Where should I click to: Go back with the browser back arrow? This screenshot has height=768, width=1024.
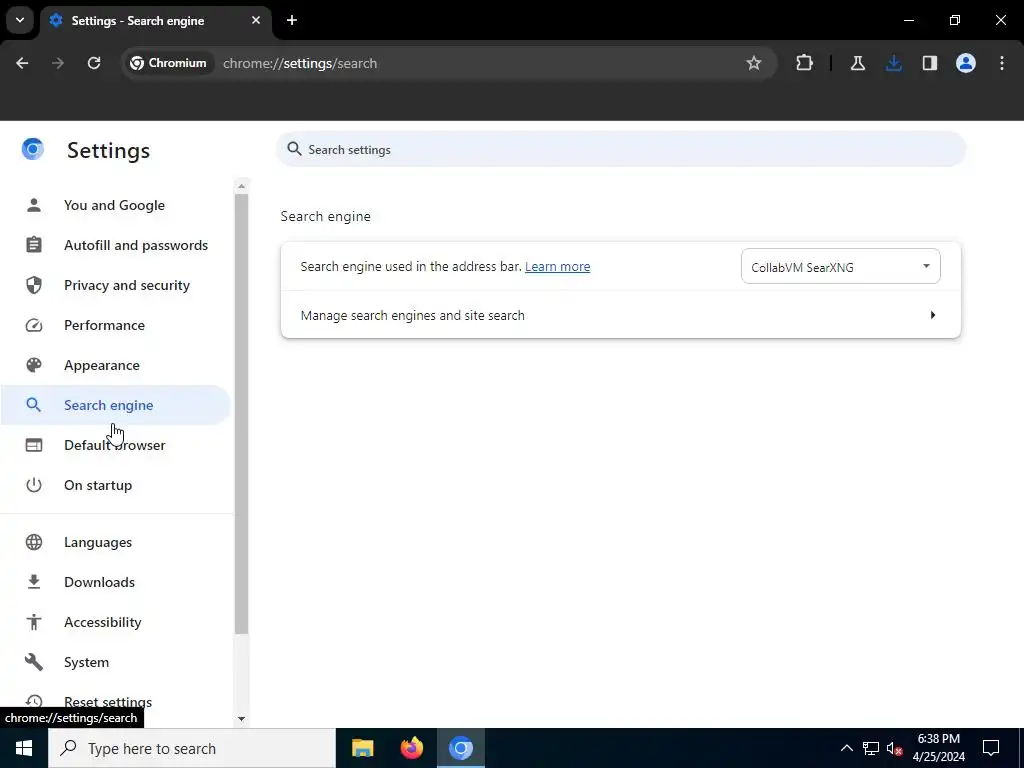coord(22,63)
